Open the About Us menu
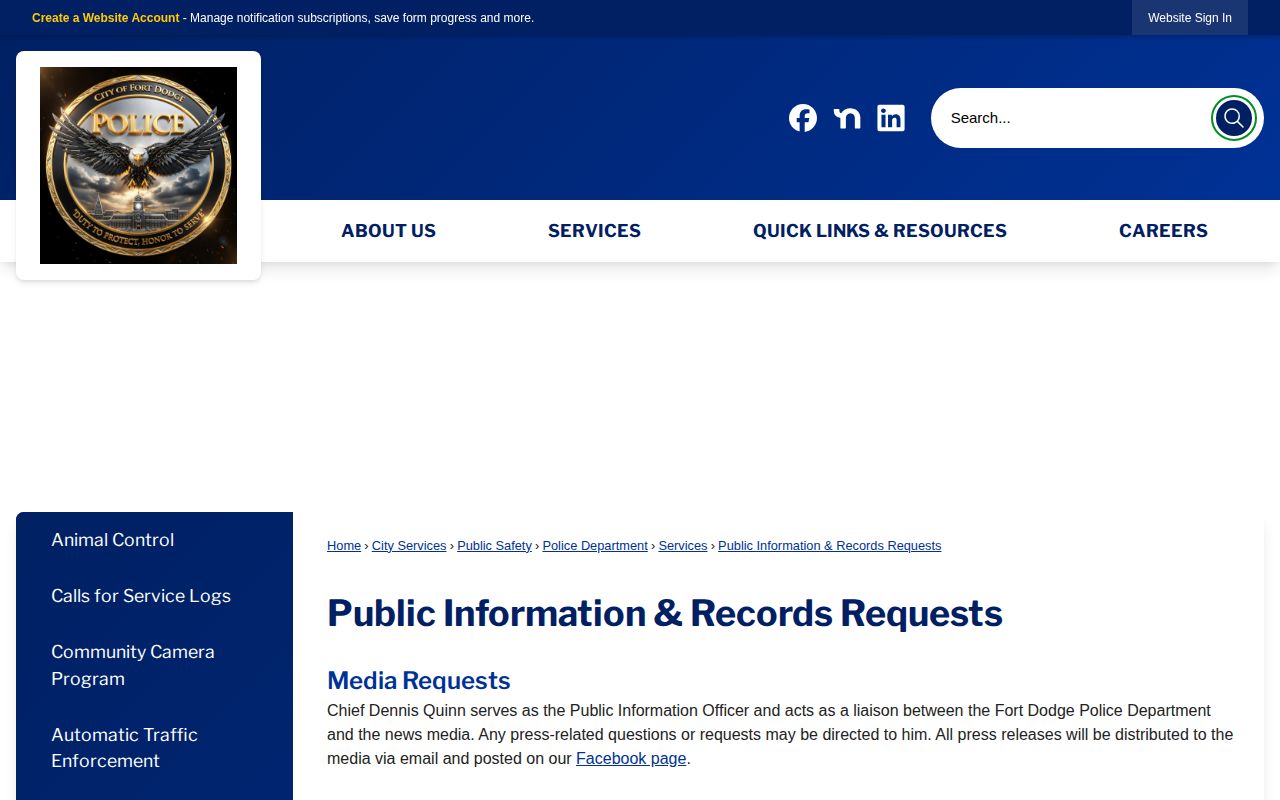This screenshot has width=1280, height=800. (388, 231)
